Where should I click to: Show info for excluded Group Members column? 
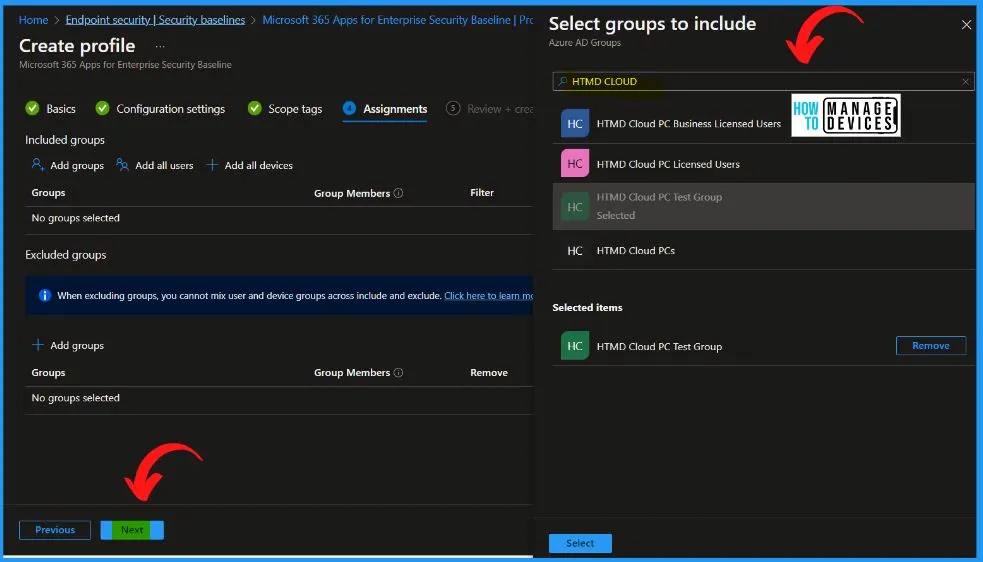(x=398, y=373)
